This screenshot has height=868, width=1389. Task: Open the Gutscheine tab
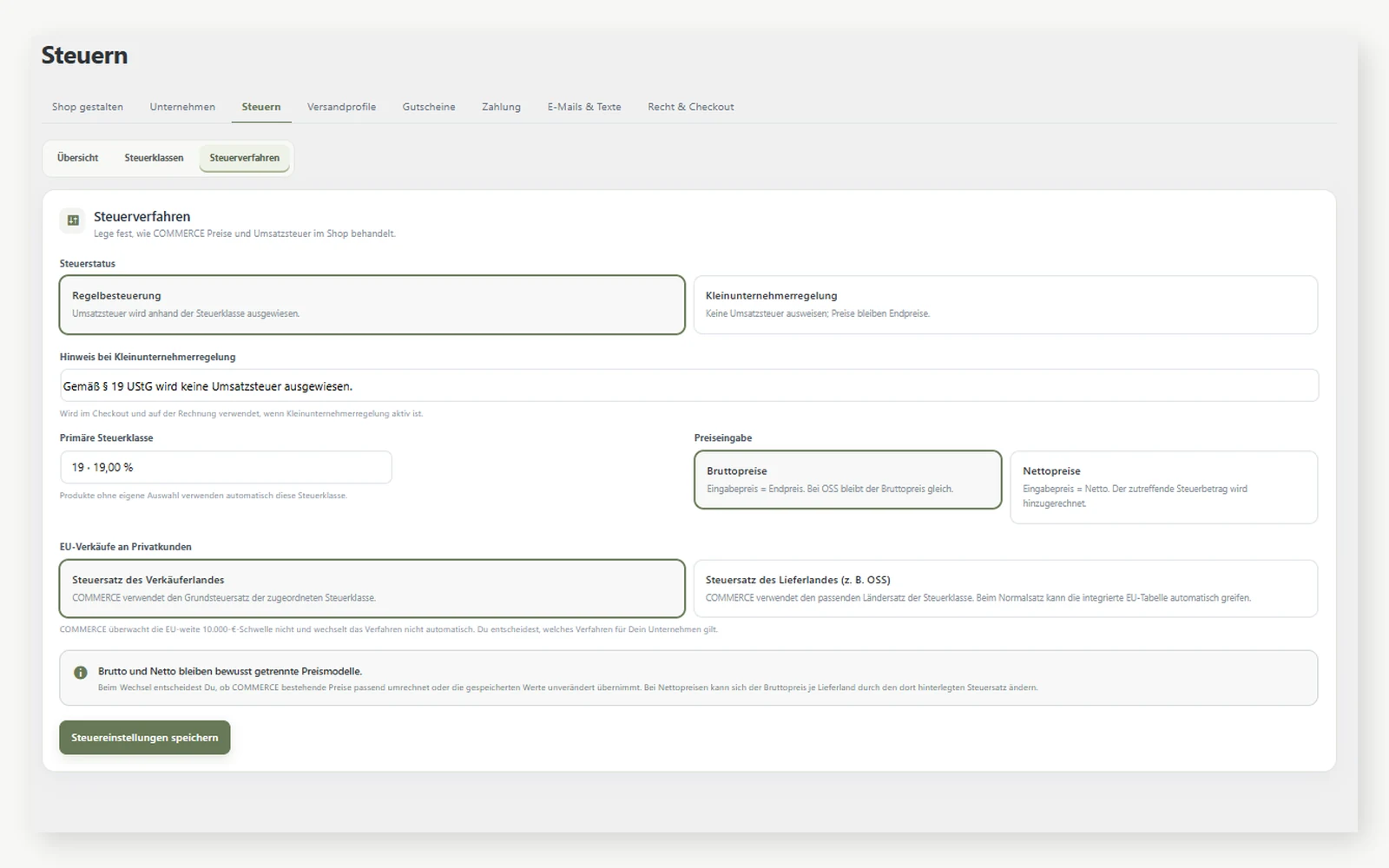tap(429, 107)
